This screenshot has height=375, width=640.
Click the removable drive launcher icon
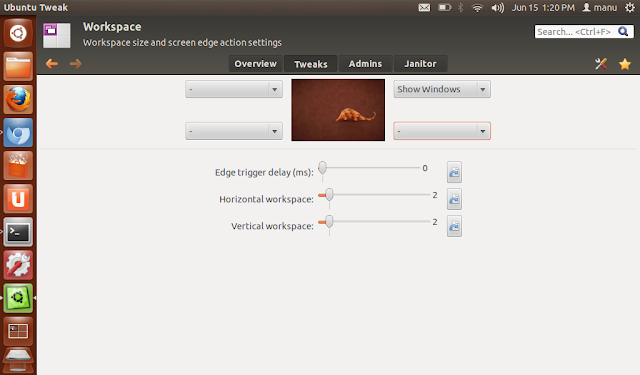coord(18,361)
